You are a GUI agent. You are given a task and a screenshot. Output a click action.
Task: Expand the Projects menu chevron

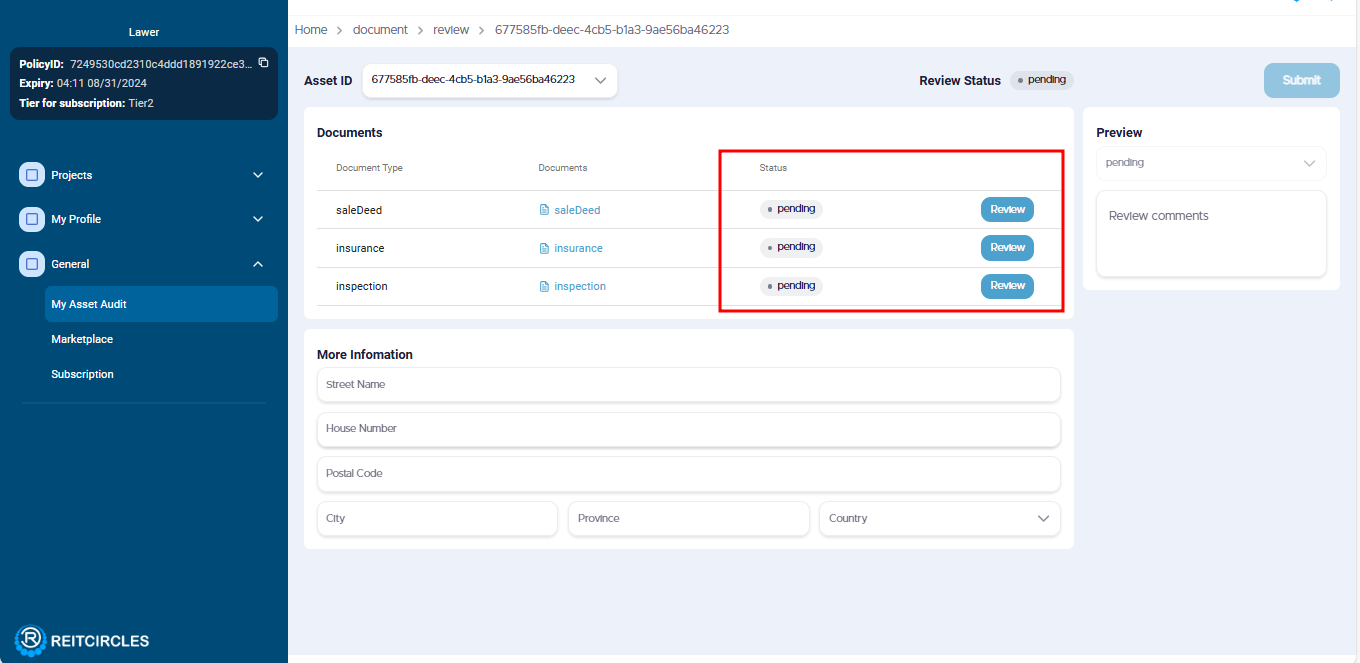(x=258, y=175)
